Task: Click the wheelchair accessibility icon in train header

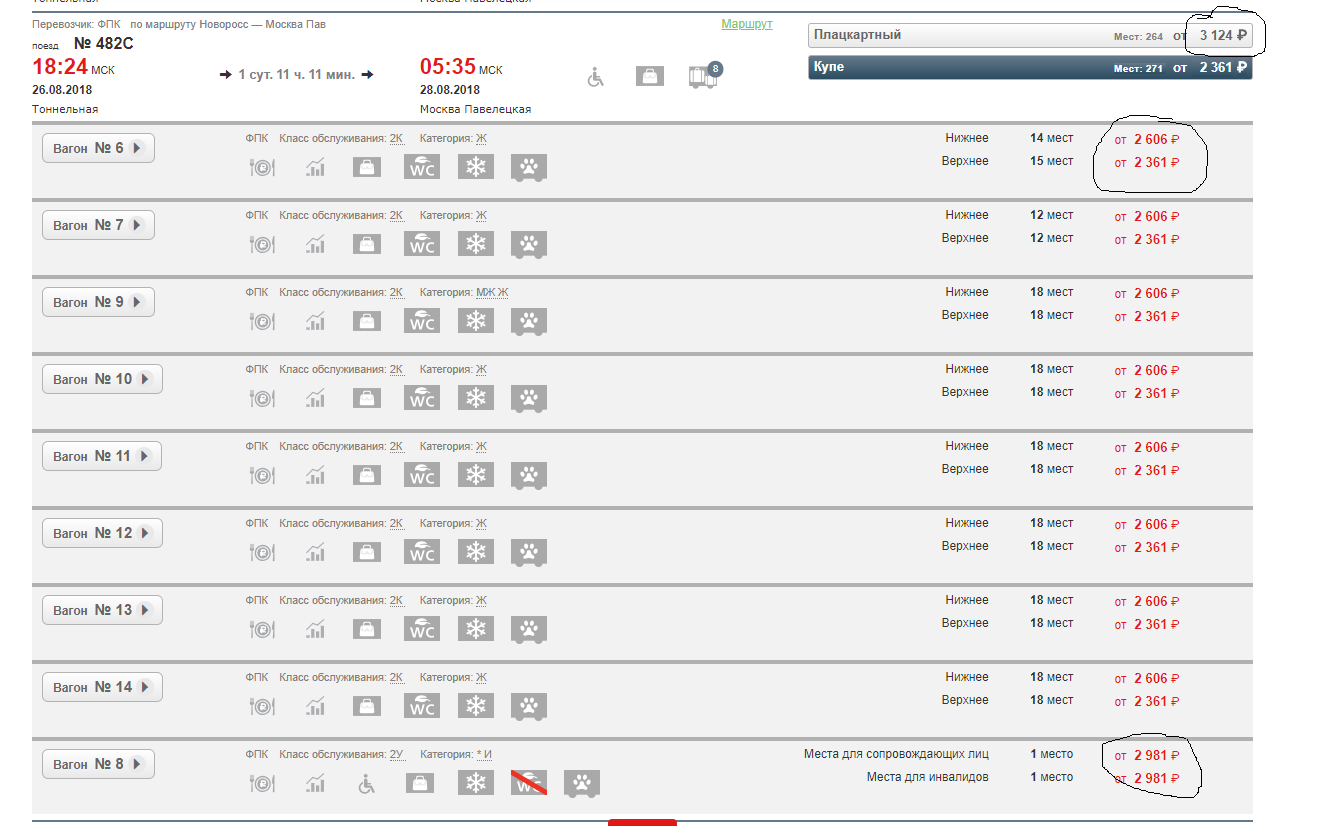Action: coord(596,76)
